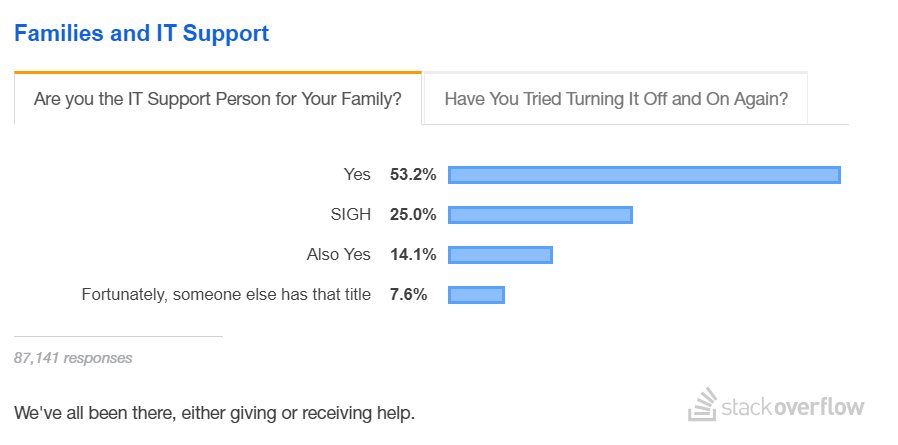Click the 'SIGH' answer label
Image resolution: width=898 pixels, height=445 pixels.
pos(350,214)
